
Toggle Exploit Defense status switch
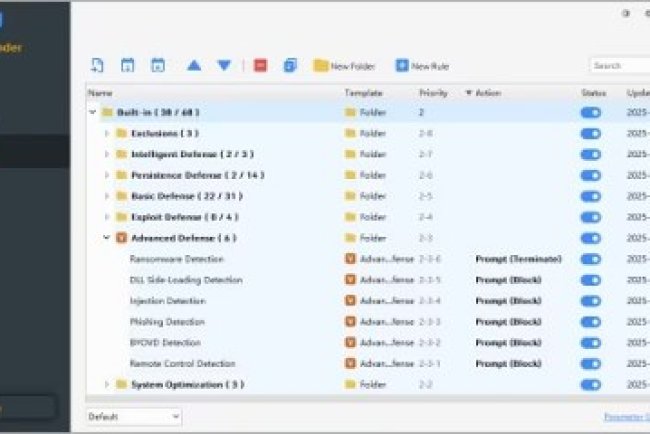coord(591,217)
